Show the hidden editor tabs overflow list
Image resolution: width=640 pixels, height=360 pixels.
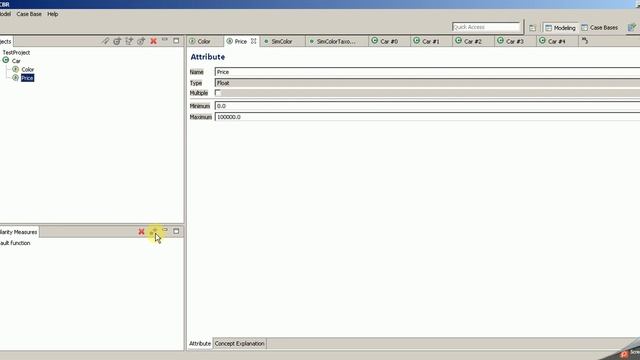(585, 41)
